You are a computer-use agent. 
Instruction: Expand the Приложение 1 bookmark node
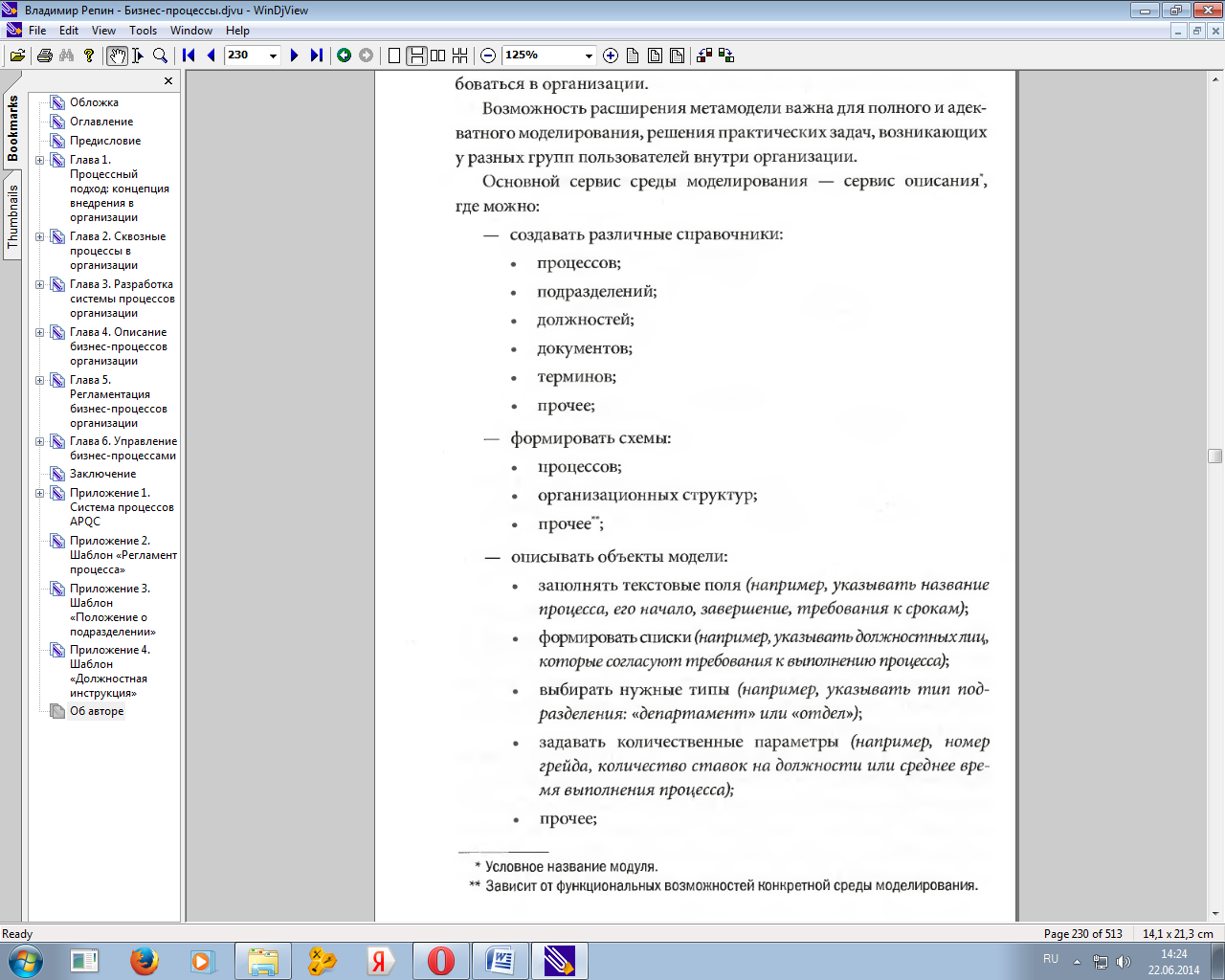tap(40, 493)
